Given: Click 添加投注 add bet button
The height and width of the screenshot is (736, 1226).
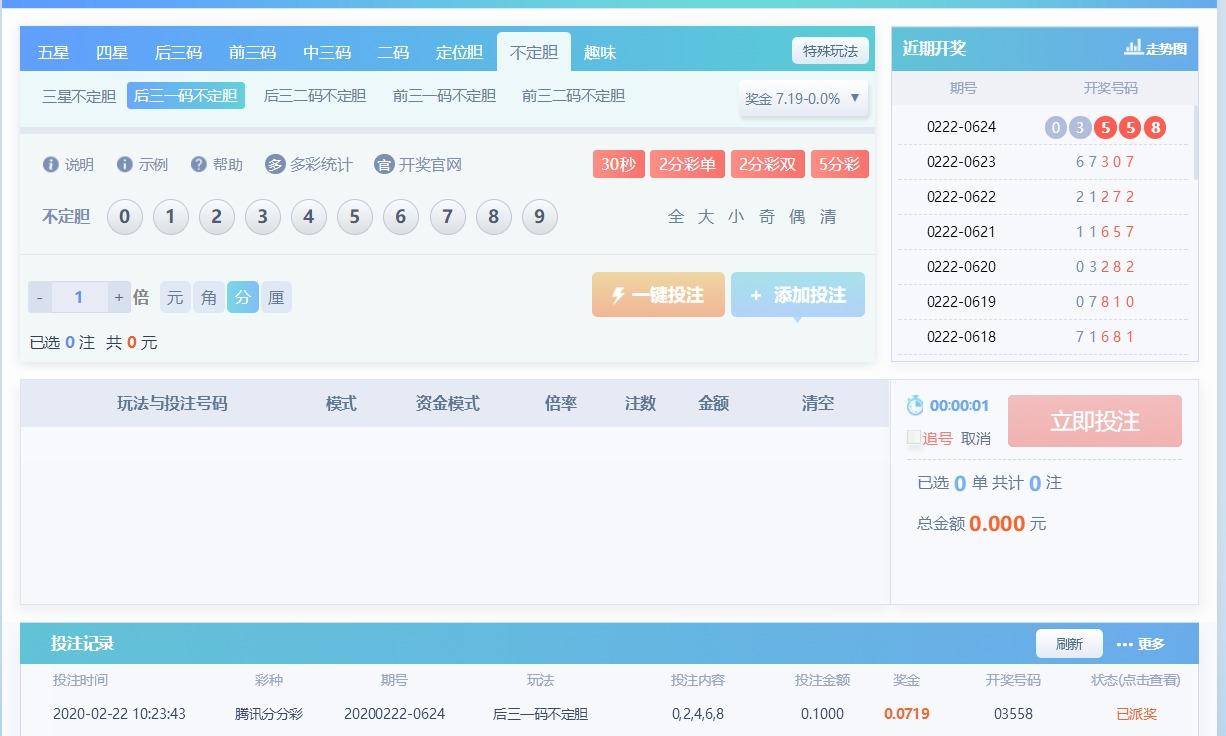Looking at the screenshot, I should (798, 295).
